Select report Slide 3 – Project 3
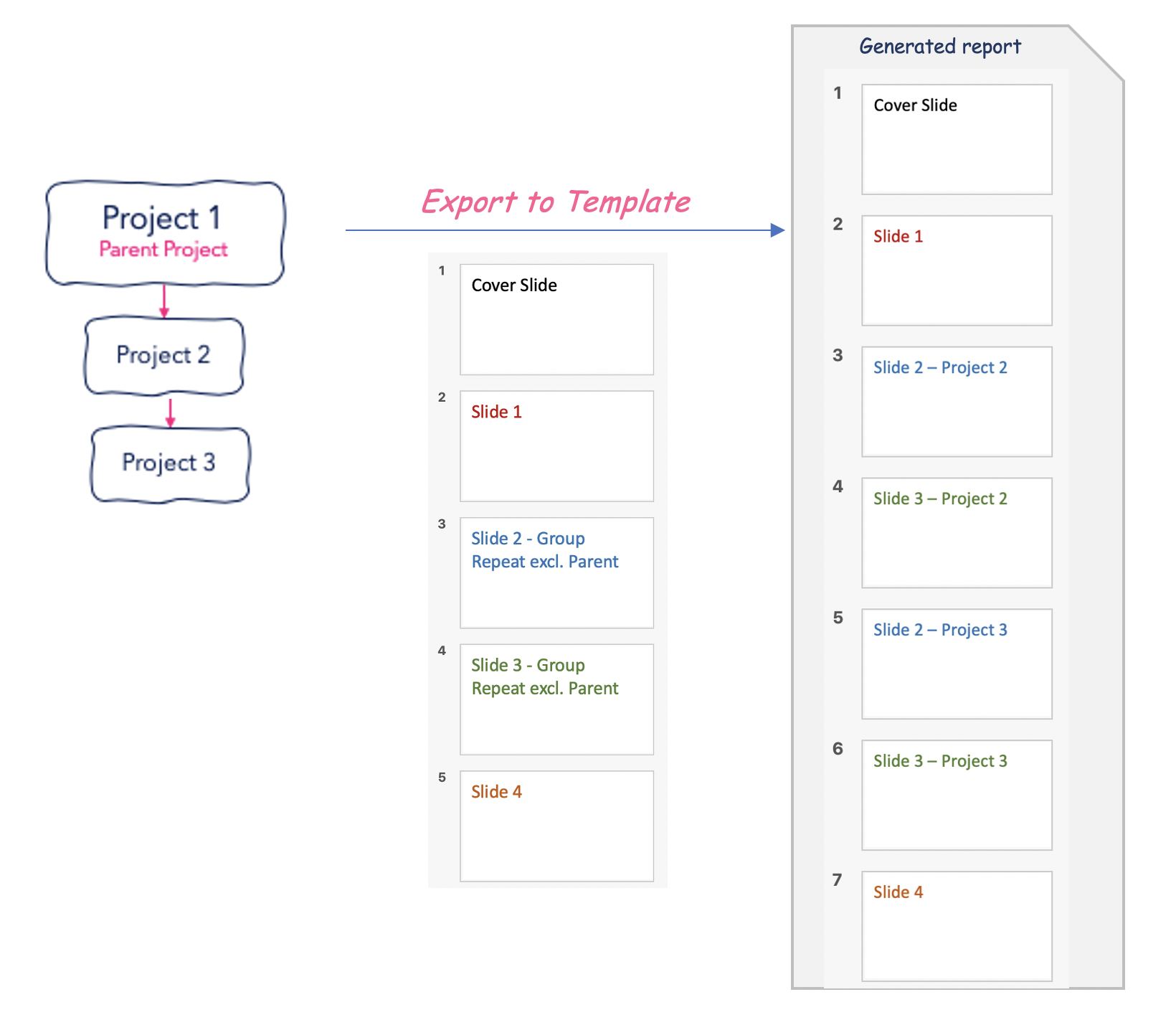Viewport: 1176px width, 1020px height. pos(957,795)
